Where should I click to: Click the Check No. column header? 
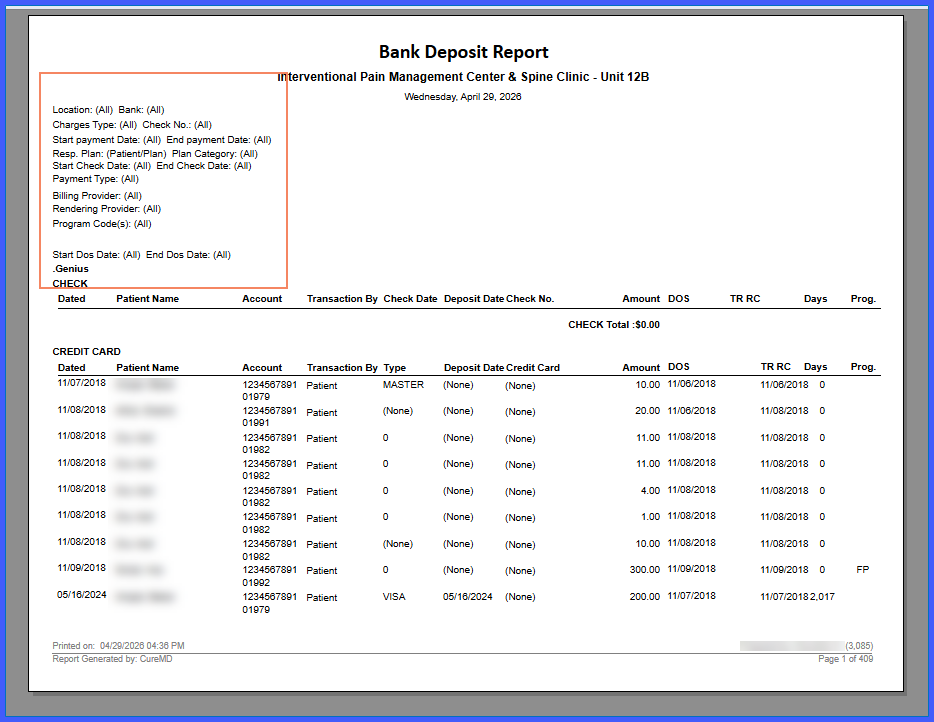click(530, 298)
